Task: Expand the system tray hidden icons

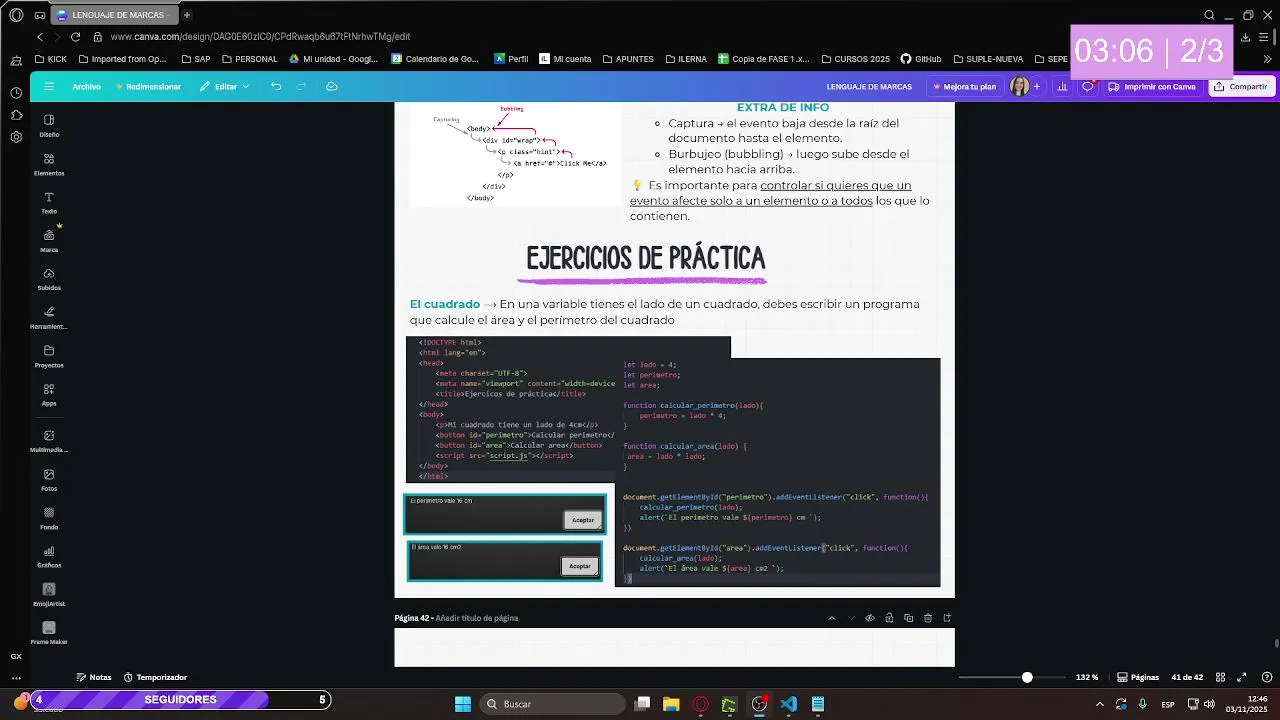Action: click(x=1100, y=704)
